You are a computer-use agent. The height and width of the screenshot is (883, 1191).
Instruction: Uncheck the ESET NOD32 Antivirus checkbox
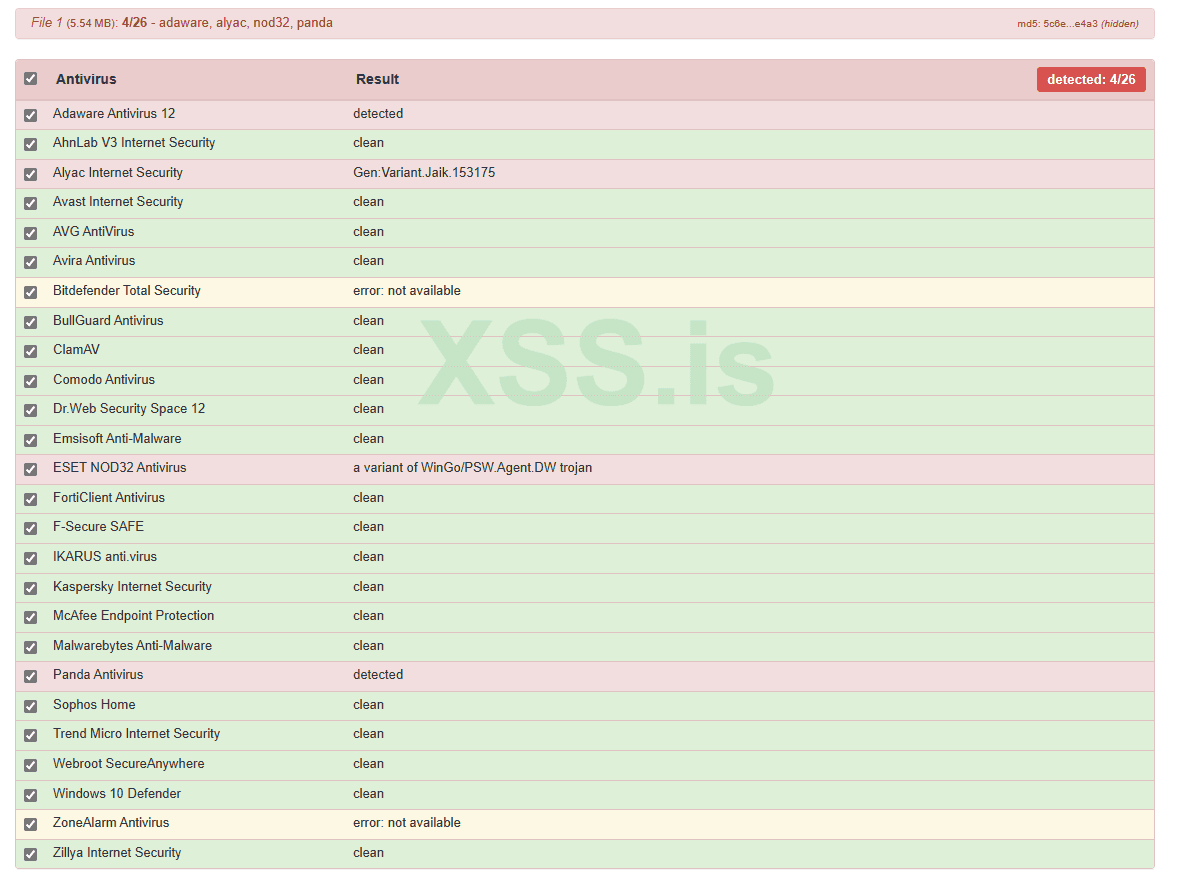click(x=30, y=470)
